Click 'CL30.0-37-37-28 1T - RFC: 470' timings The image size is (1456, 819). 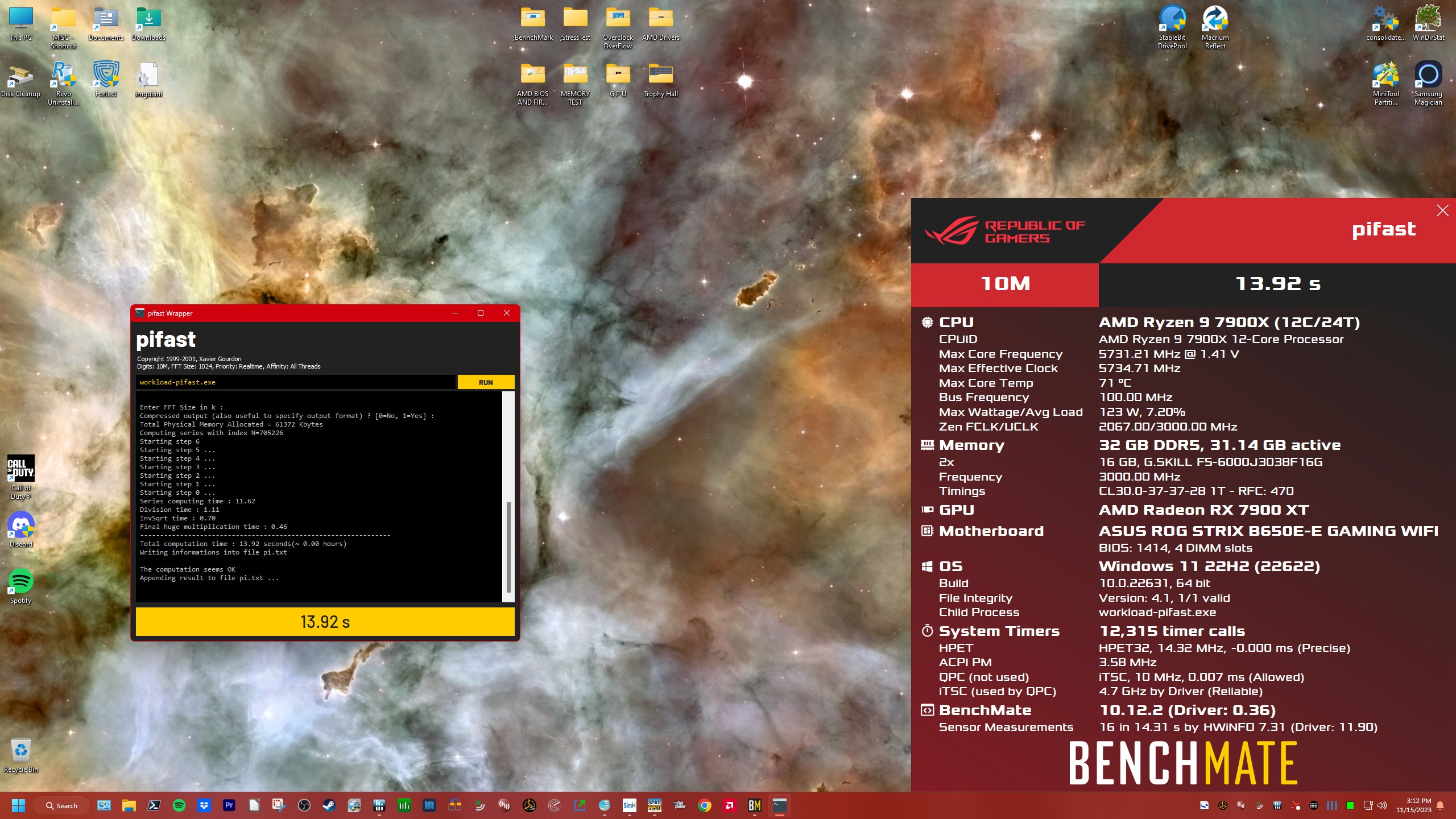(1196, 491)
